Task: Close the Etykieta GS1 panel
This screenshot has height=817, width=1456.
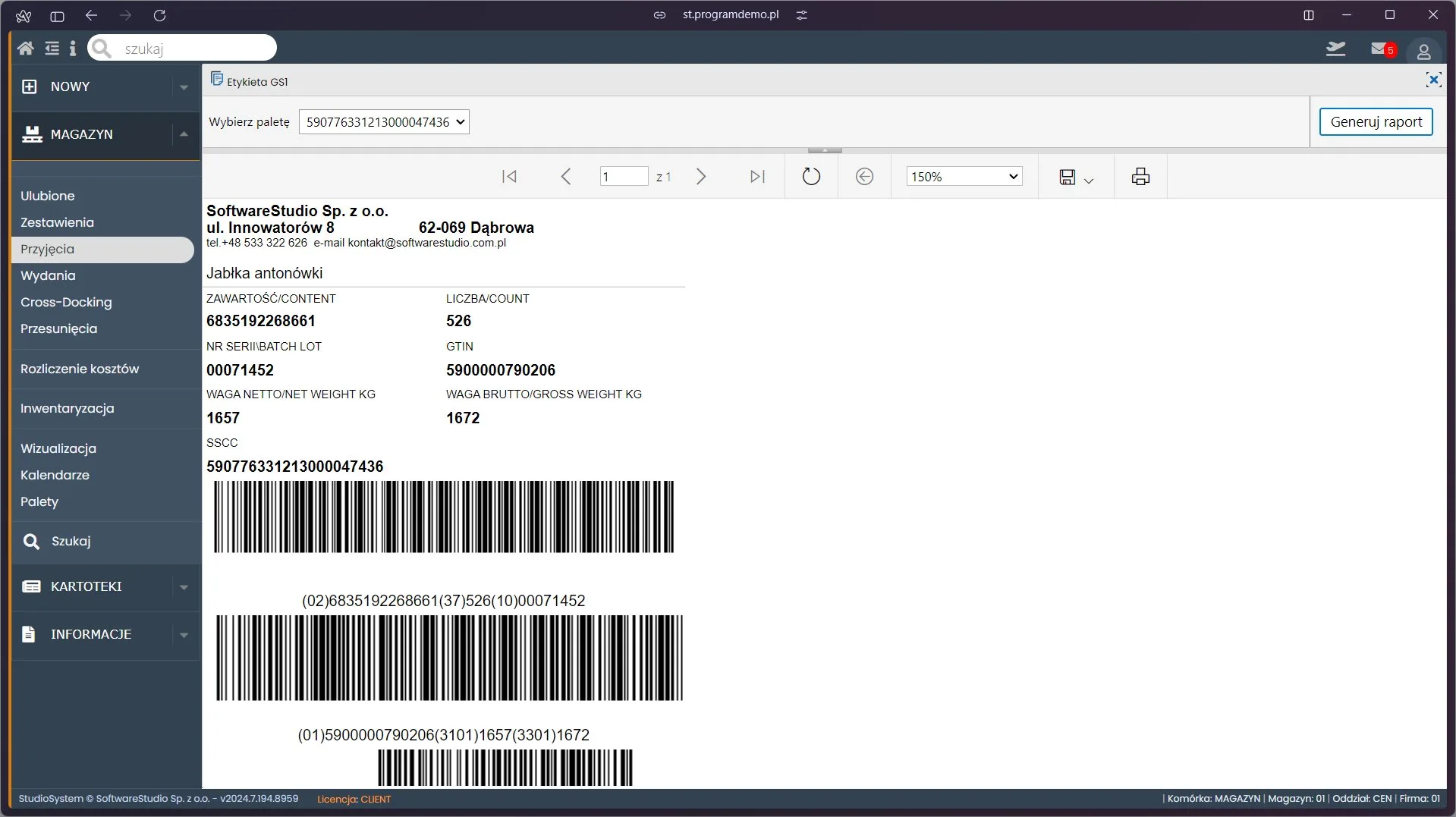Action: pyautogui.click(x=1432, y=80)
